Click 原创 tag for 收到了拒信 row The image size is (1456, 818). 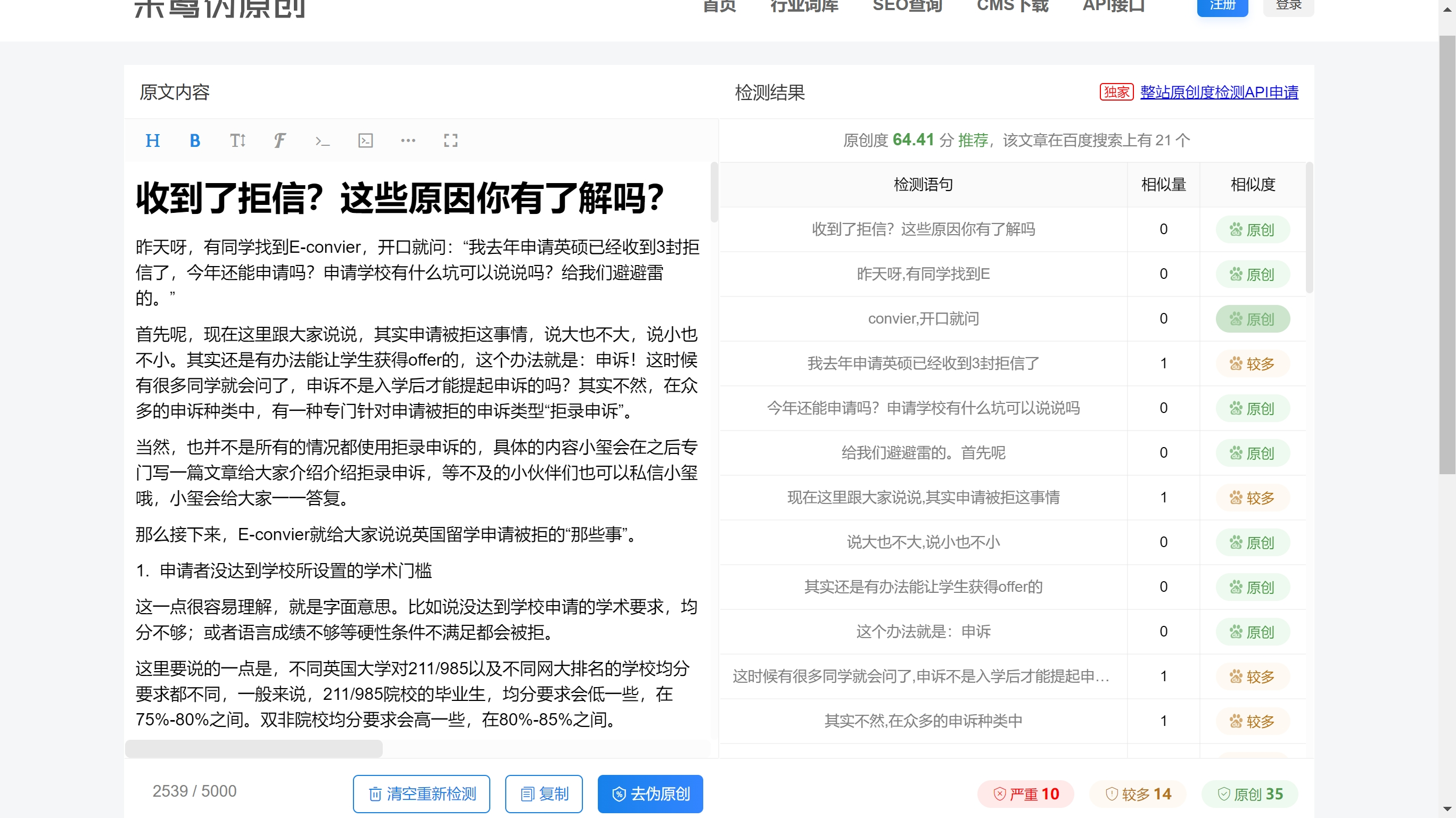(1253, 229)
